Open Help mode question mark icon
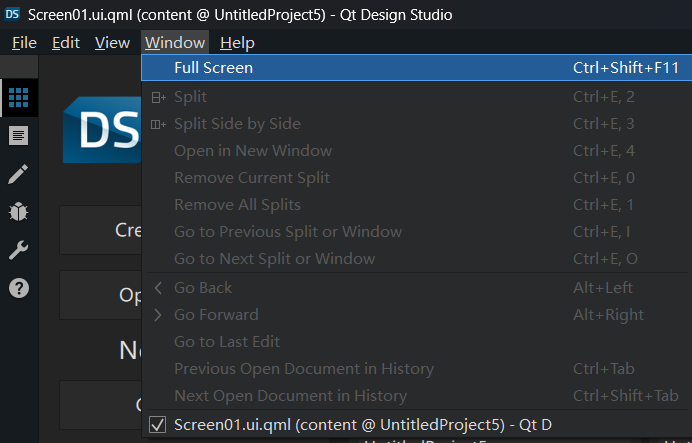Image resolution: width=692 pixels, height=443 pixels. point(18,288)
